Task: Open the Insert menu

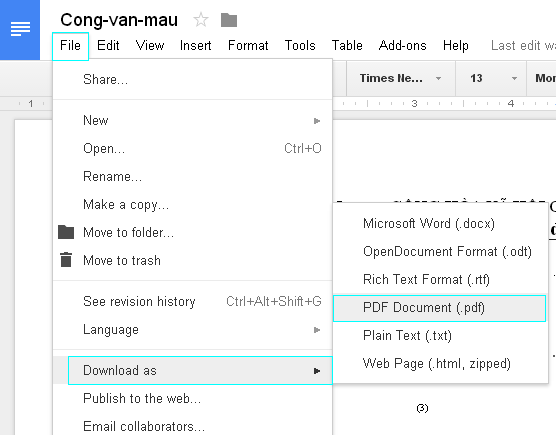Action: 195,46
